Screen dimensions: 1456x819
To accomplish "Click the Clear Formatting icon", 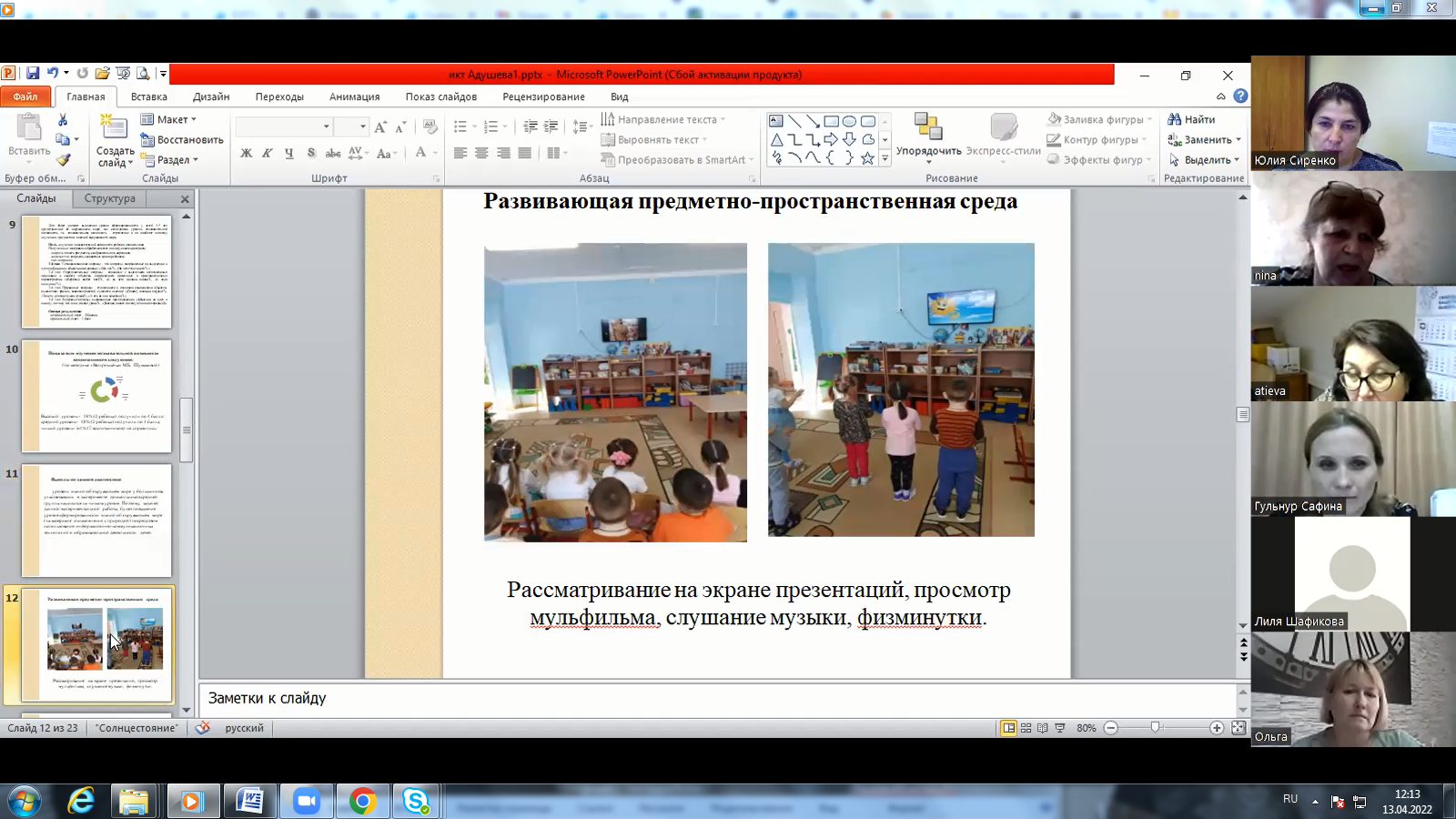I will click(430, 126).
